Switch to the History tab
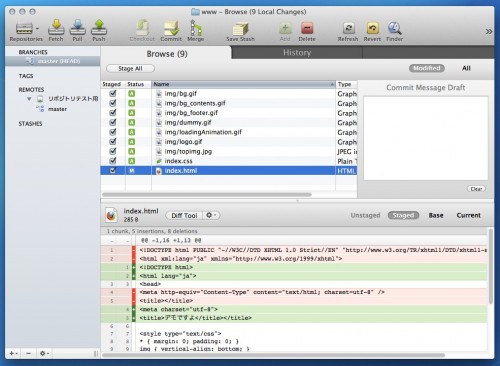The height and width of the screenshot is (366, 500). point(297,53)
